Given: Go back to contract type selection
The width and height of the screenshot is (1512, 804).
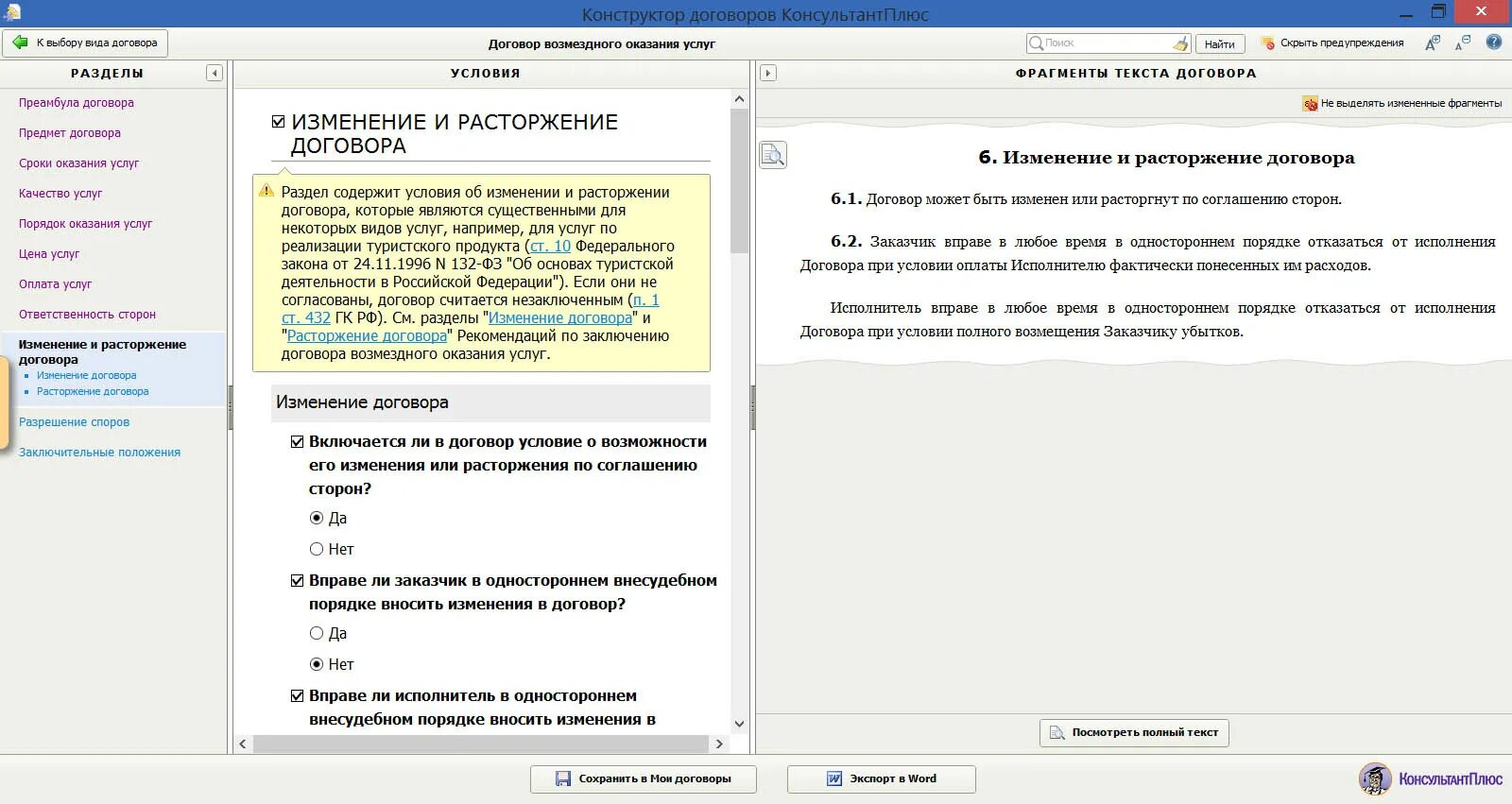Looking at the screenshot, I should point(85,43).
